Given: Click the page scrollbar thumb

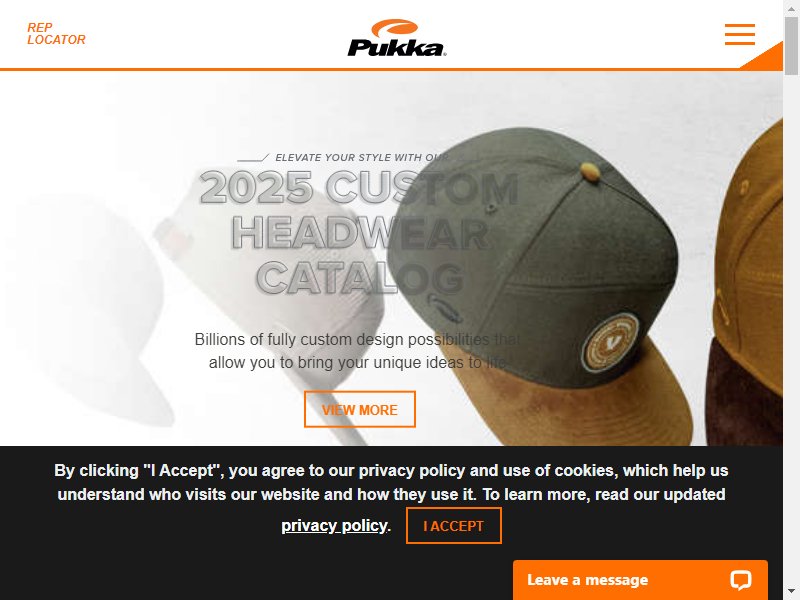Looking at the screenshot, I should click(791, 46).
